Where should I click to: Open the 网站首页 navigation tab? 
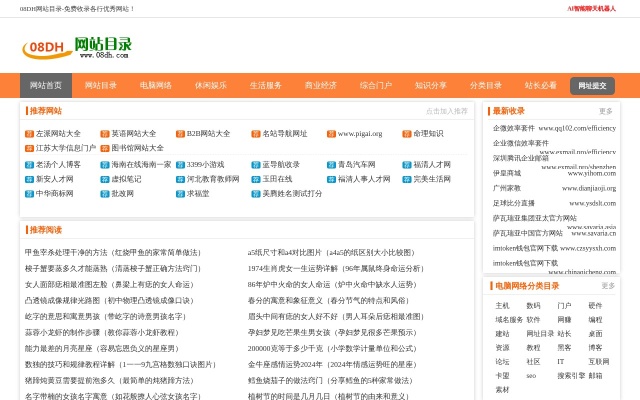pyautogui.click(x=46, y=86)
